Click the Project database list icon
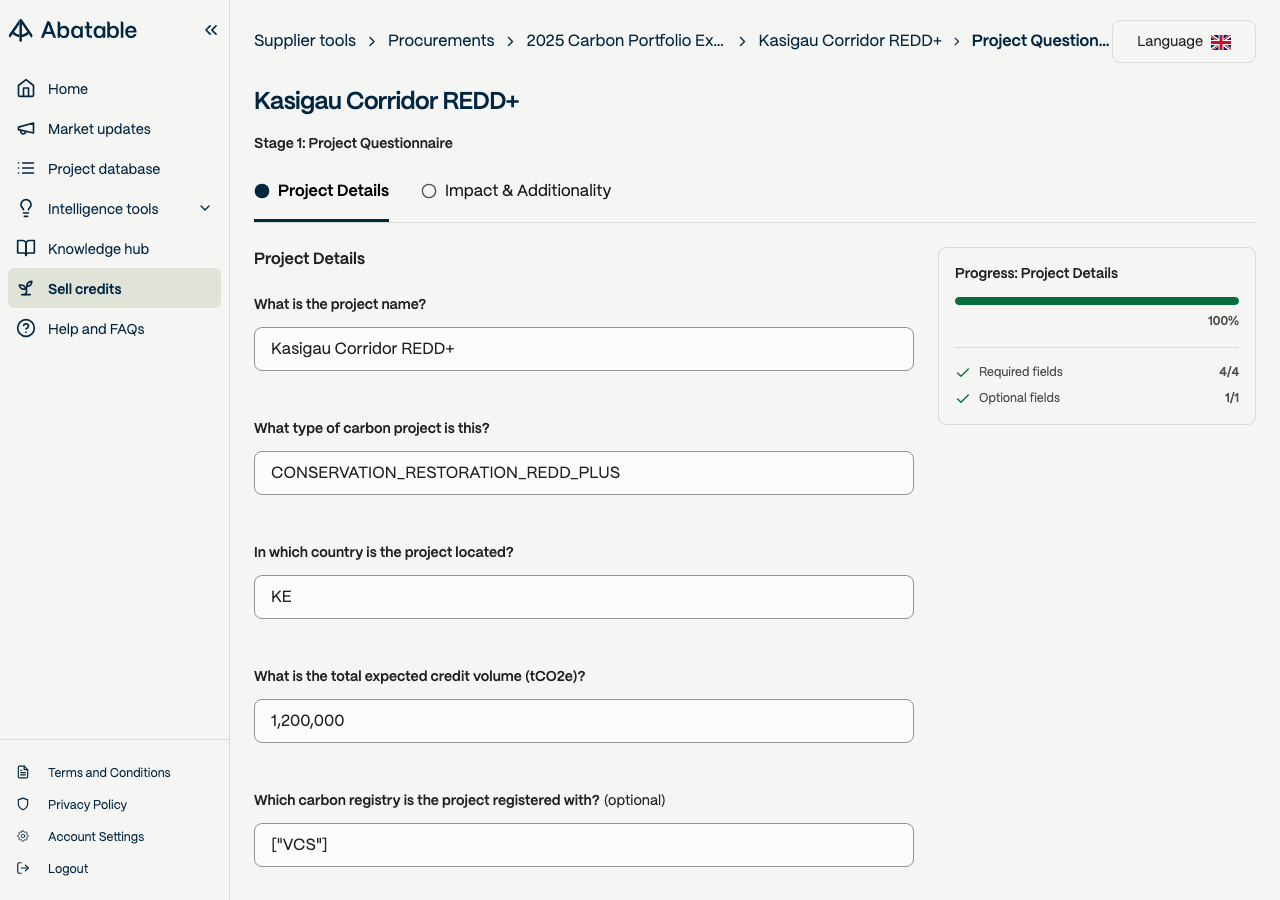 [26, 169]
